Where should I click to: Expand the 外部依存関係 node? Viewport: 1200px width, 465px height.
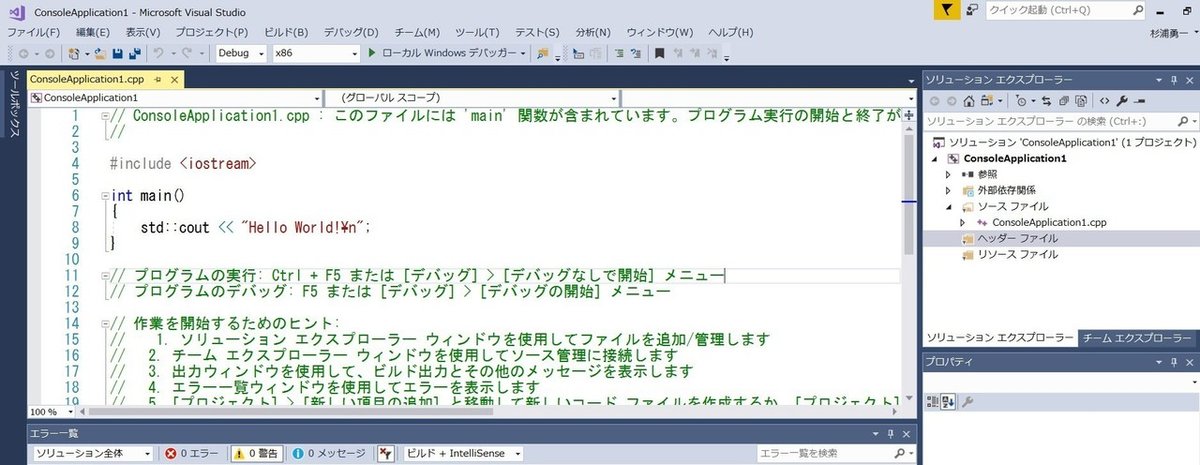coord(948,190)
